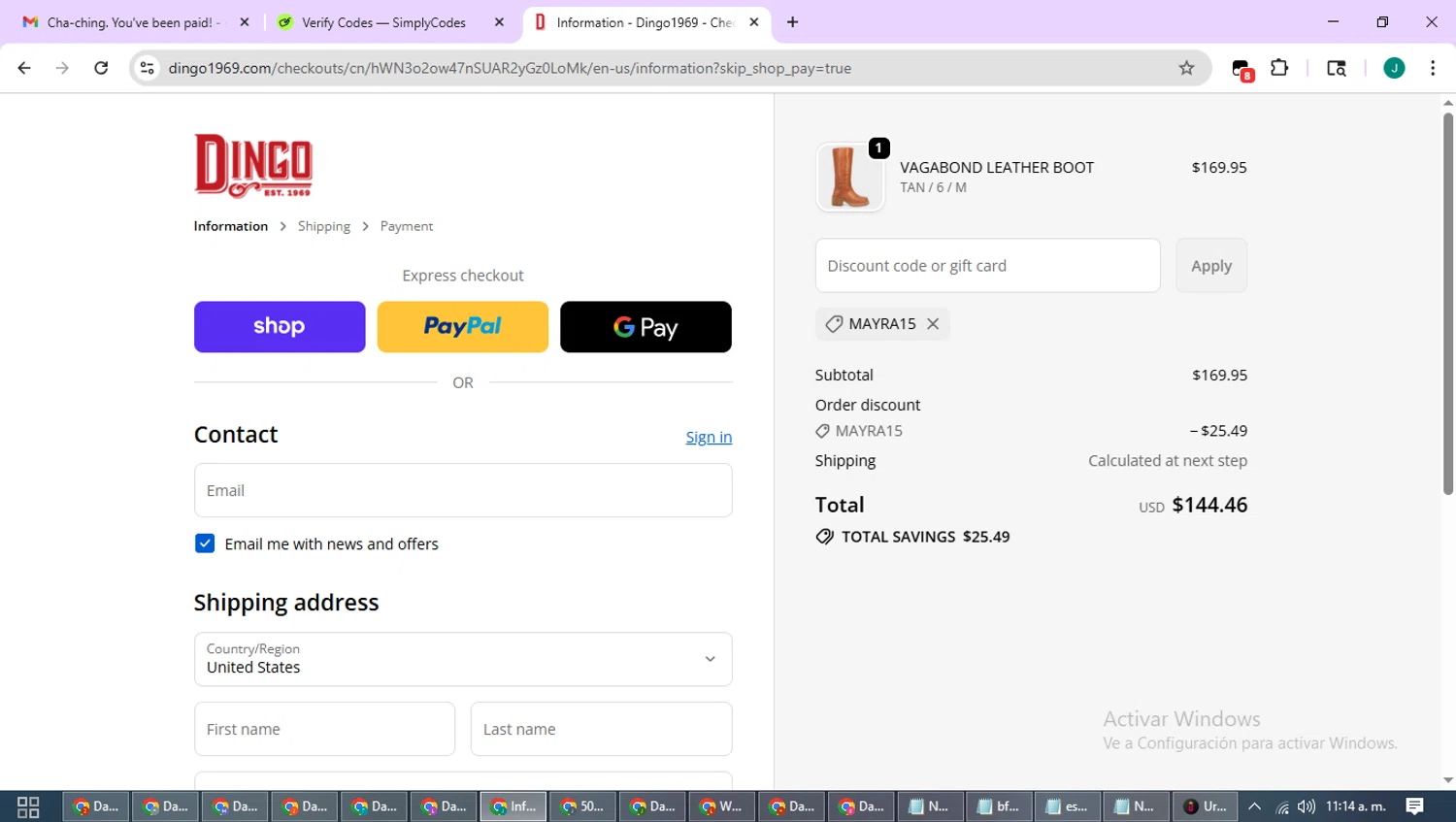Open the network Wi-Fi tray icon
This screenshot has height=822, width=1456.
point(1282,806)
